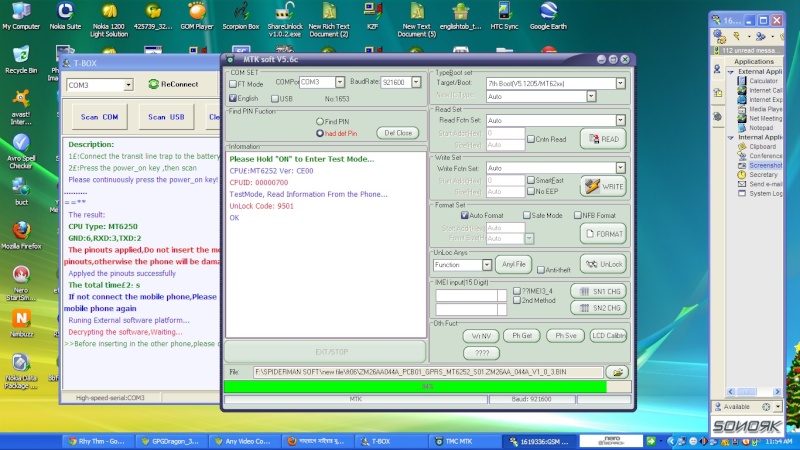Screen dimensions: 800x450
Task: Open UnLoc Anys Function dropdown
Action: [x=486, y=265]
